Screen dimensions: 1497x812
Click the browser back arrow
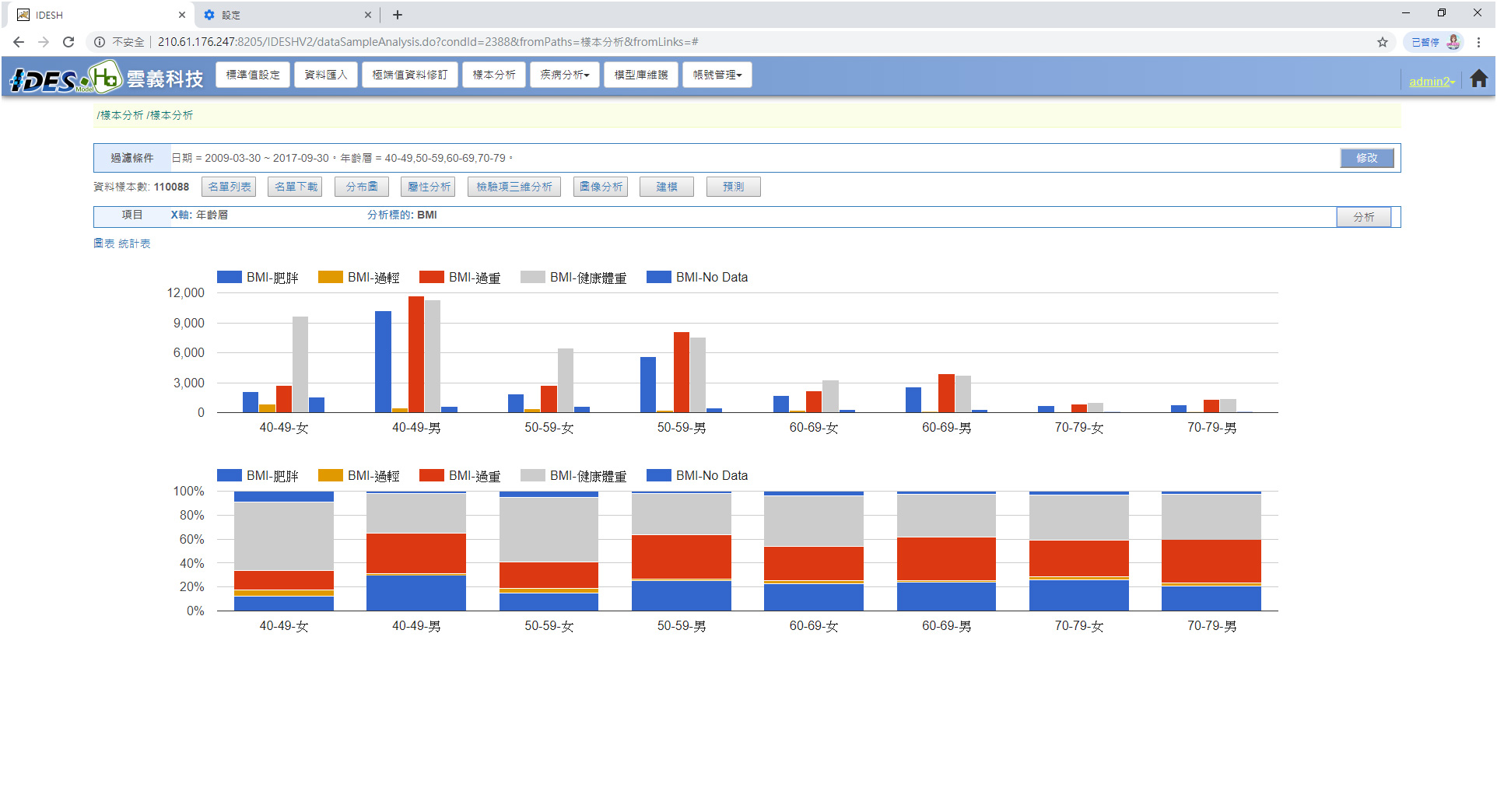19,42
